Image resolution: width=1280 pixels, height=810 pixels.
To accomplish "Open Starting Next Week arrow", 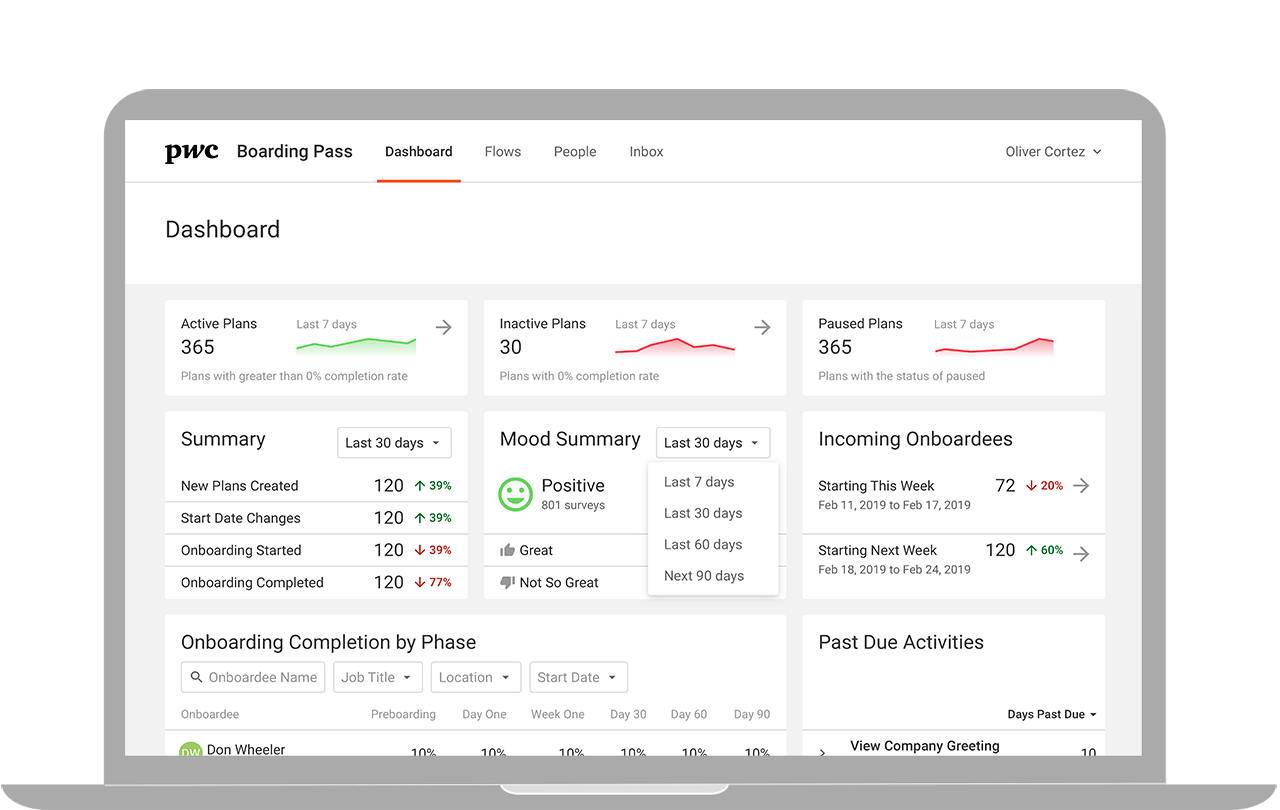I will pyautogui.click(x=1081, y=554).
